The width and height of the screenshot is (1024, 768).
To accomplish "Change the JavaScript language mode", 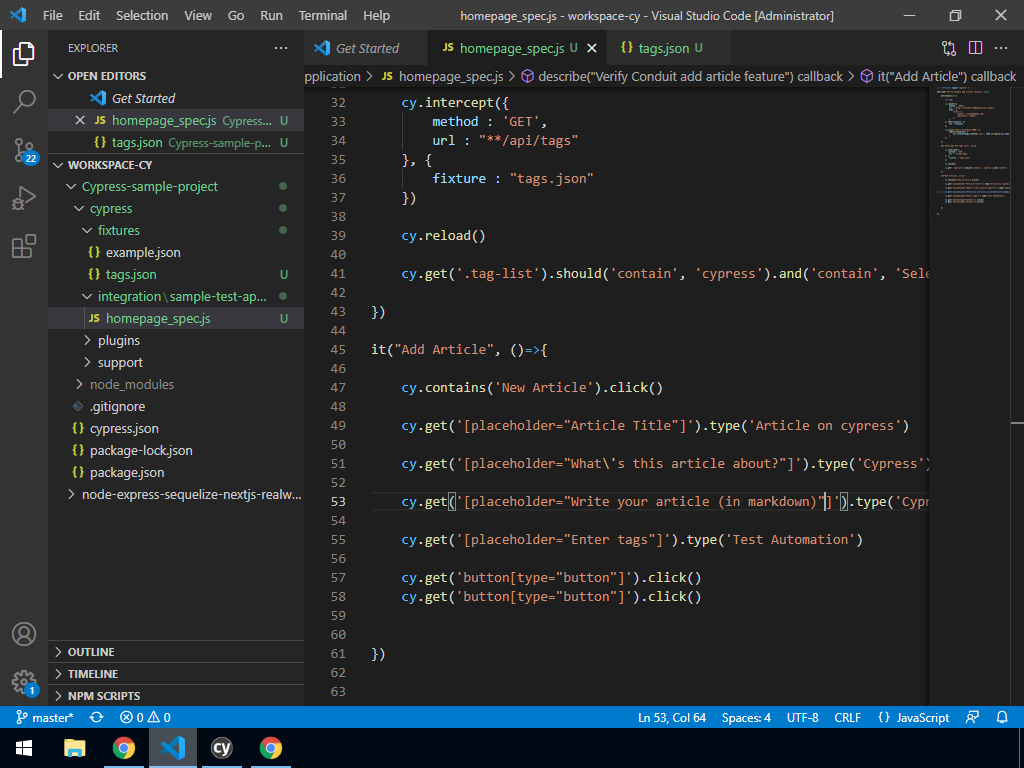I will (x=913, y=717).
